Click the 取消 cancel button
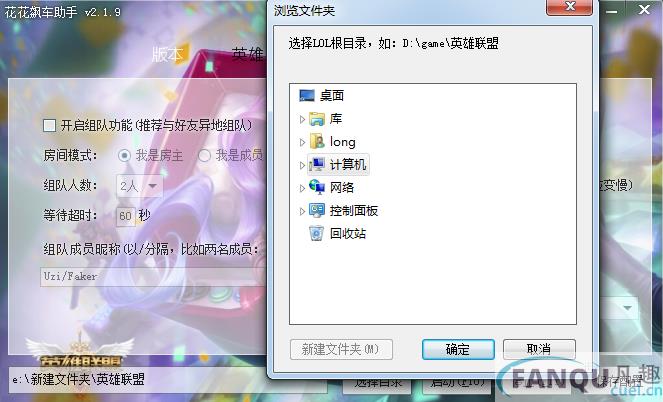This screenshot has width=663, height=402. [x=539, y=349]
